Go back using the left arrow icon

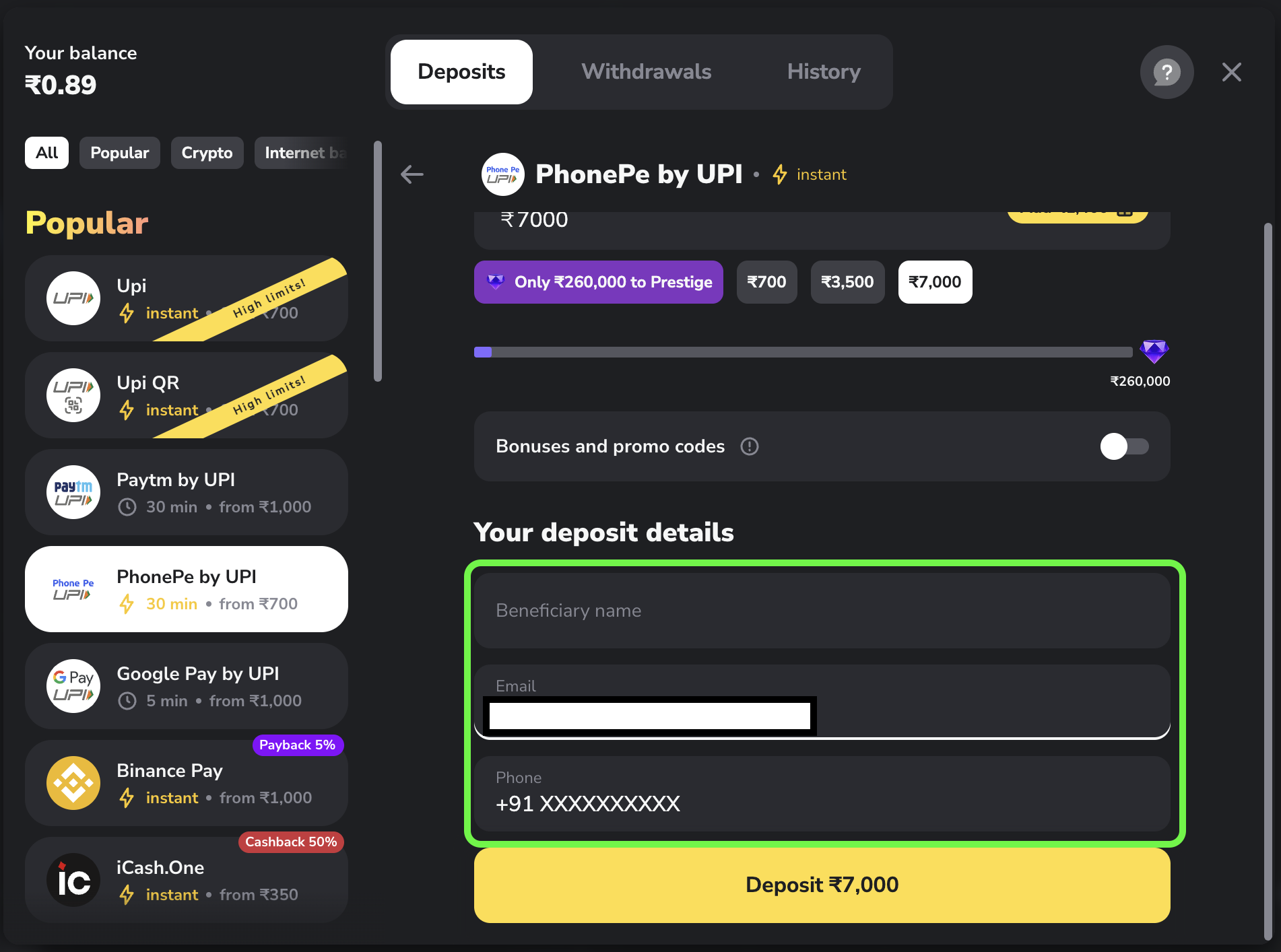click(x=412, y=174)
